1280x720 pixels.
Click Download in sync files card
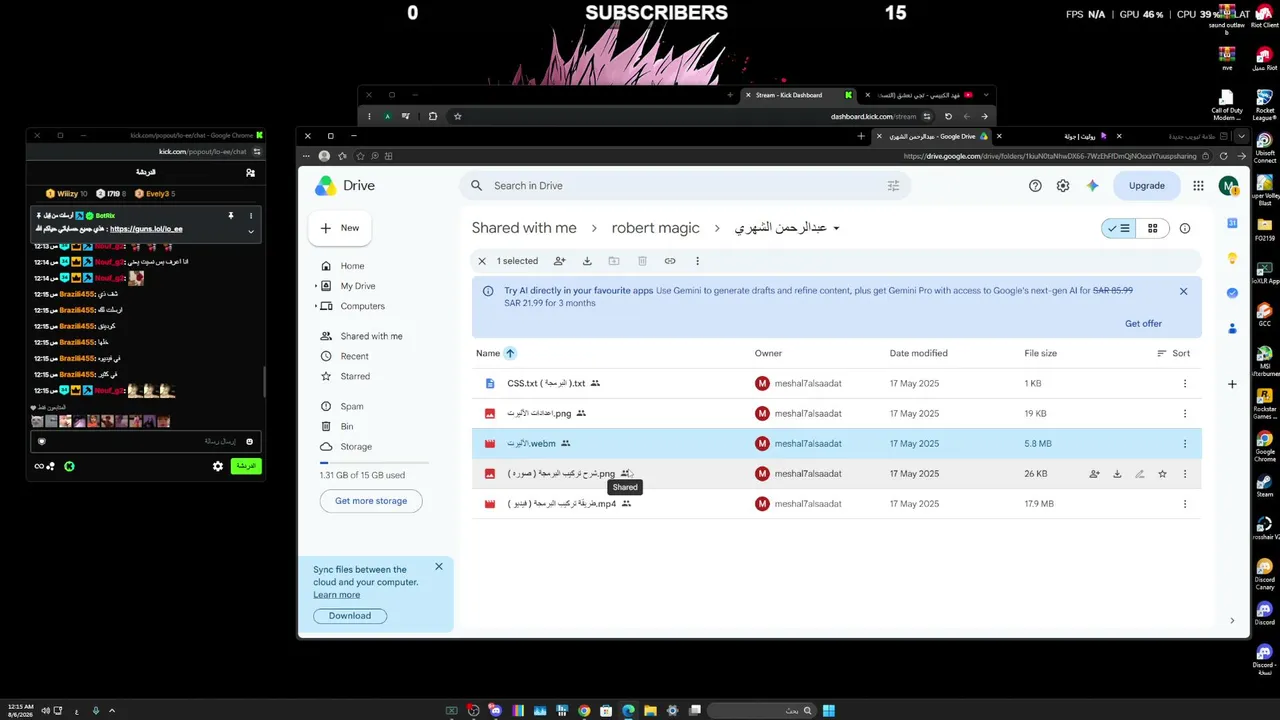[x=350, y=616]
